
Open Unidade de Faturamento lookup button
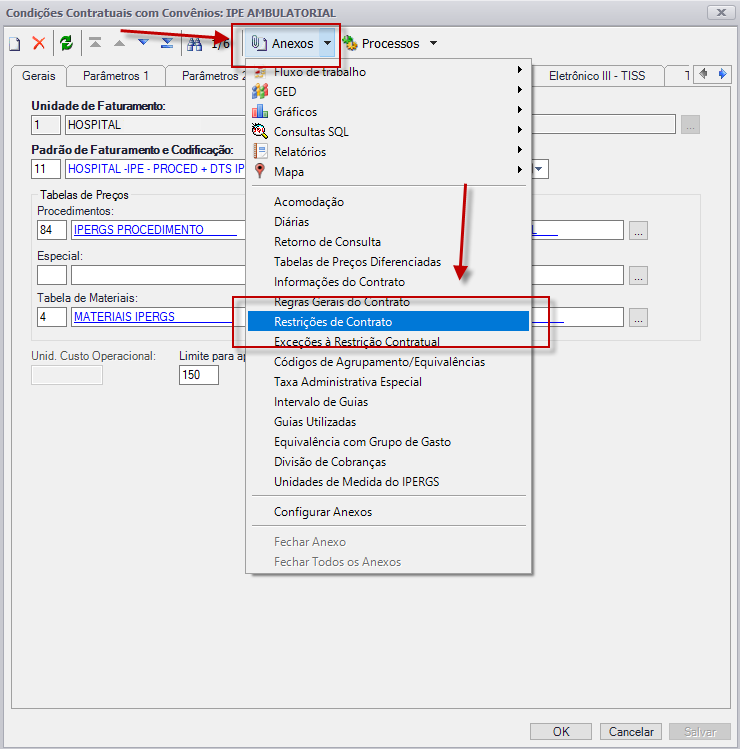[x=690, y=125]
